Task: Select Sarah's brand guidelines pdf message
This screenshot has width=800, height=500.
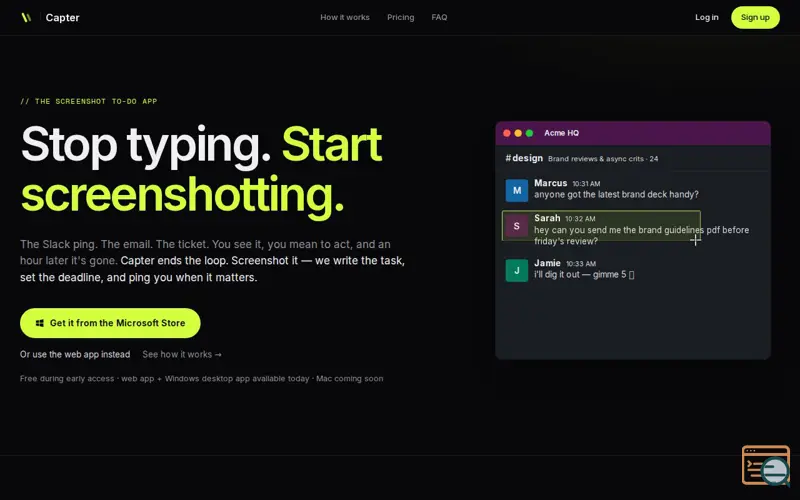Action: coord(641,235)
